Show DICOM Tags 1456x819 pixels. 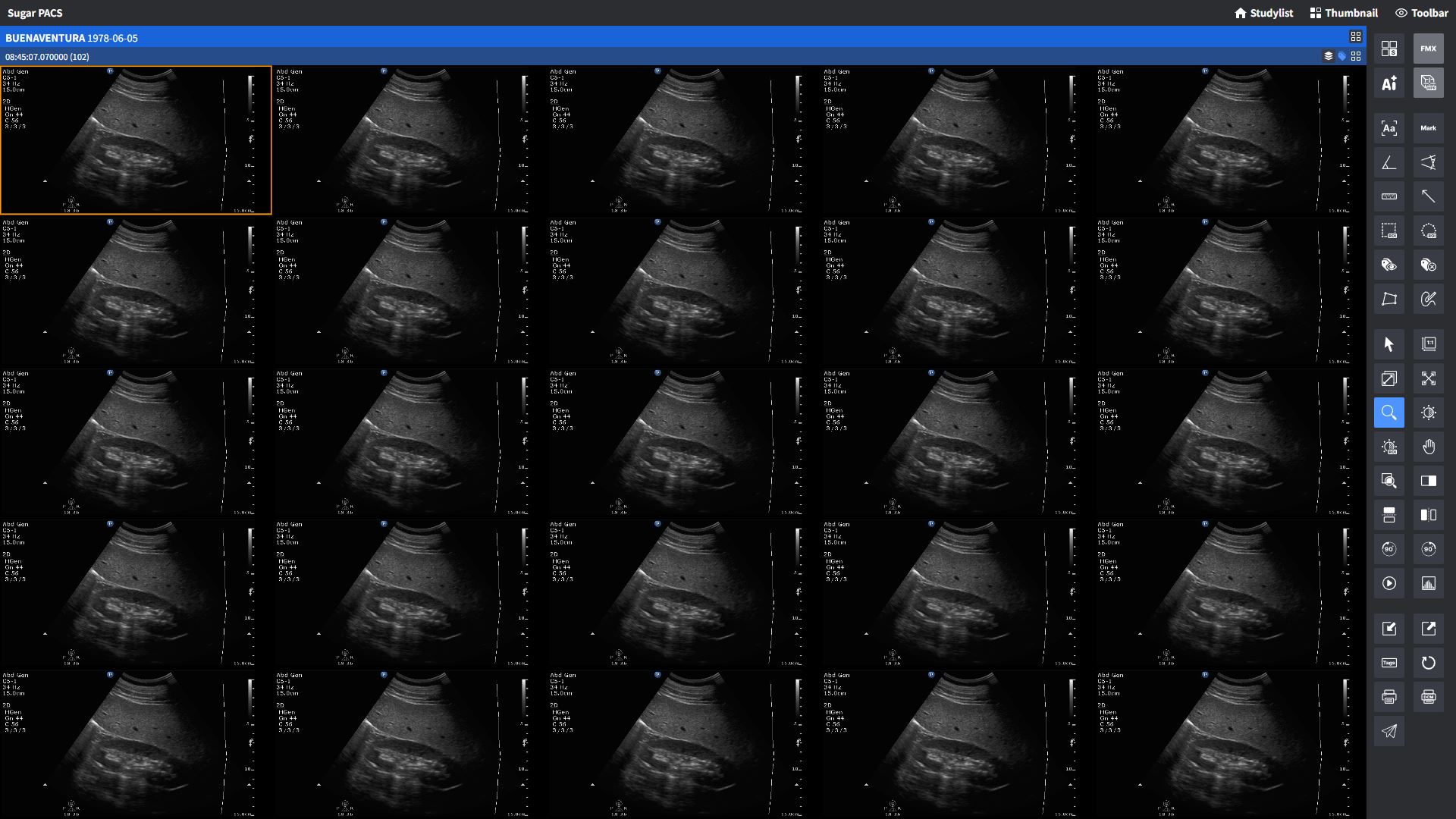pyautogui.click(x=1389, y=663)
